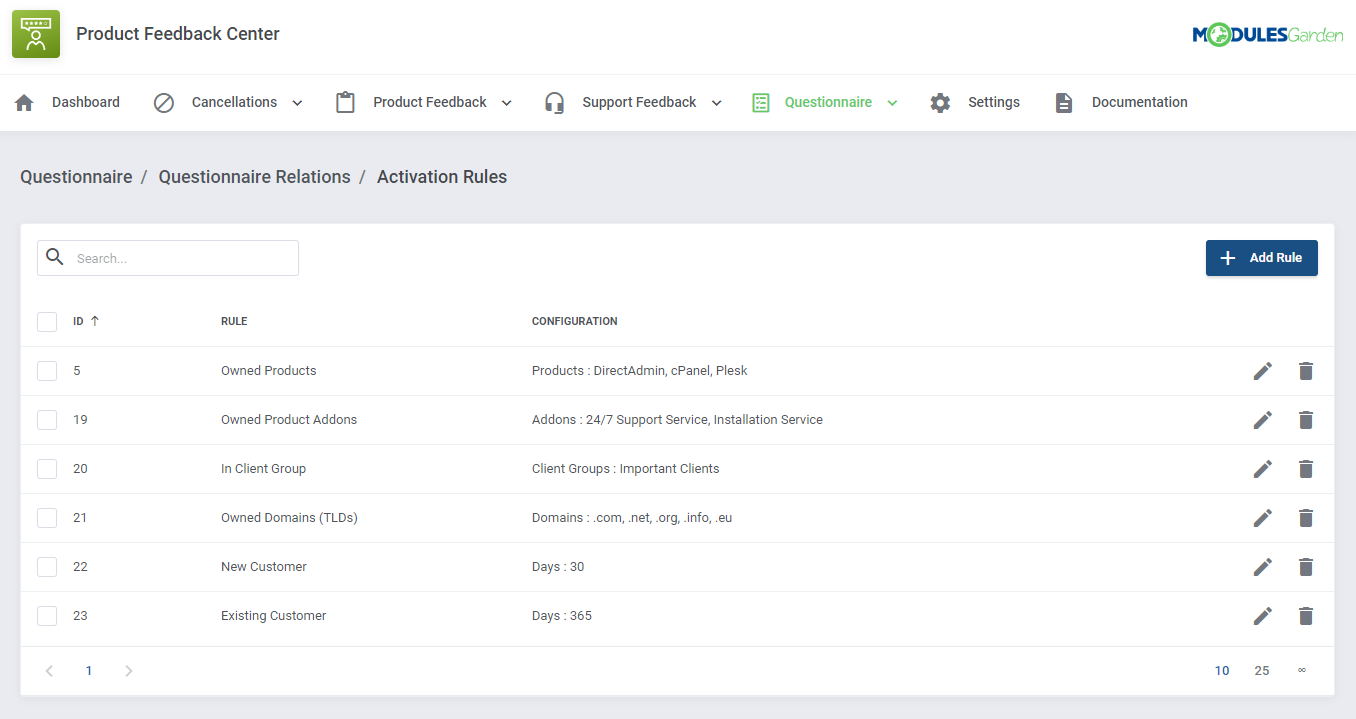Select the headset icon beside Support Feedback

coord(554,102)
